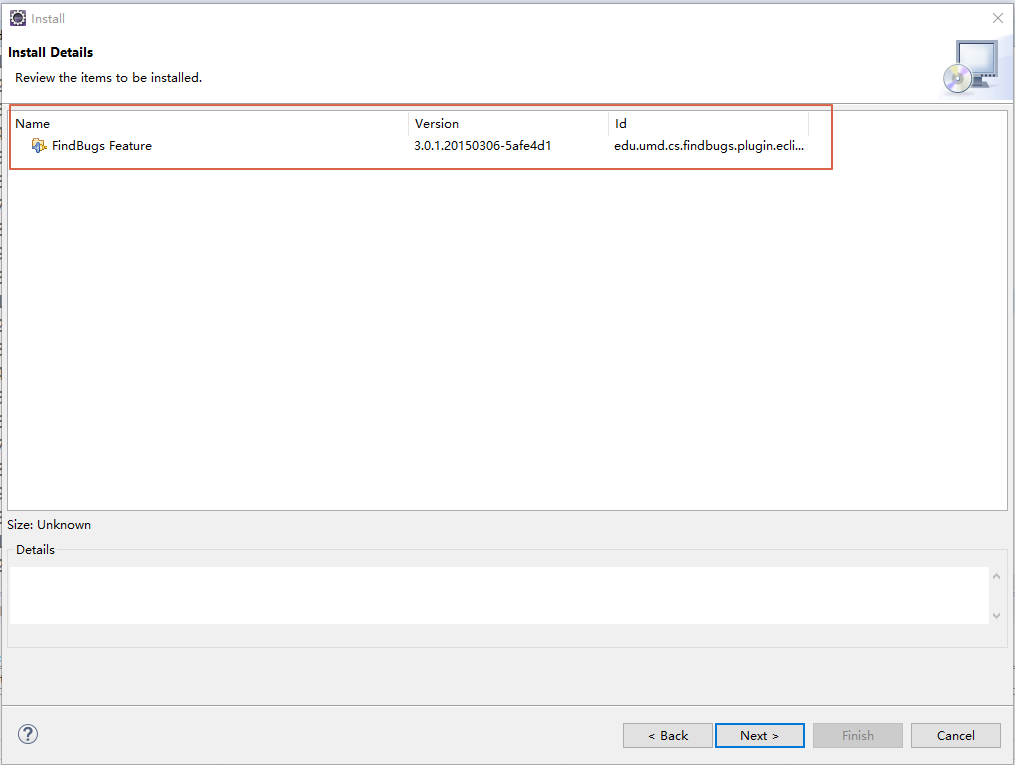The image size is (1015, 765).
Task: Click the FindBugs Feature plugin icon
Action: (x=39, y=145)
